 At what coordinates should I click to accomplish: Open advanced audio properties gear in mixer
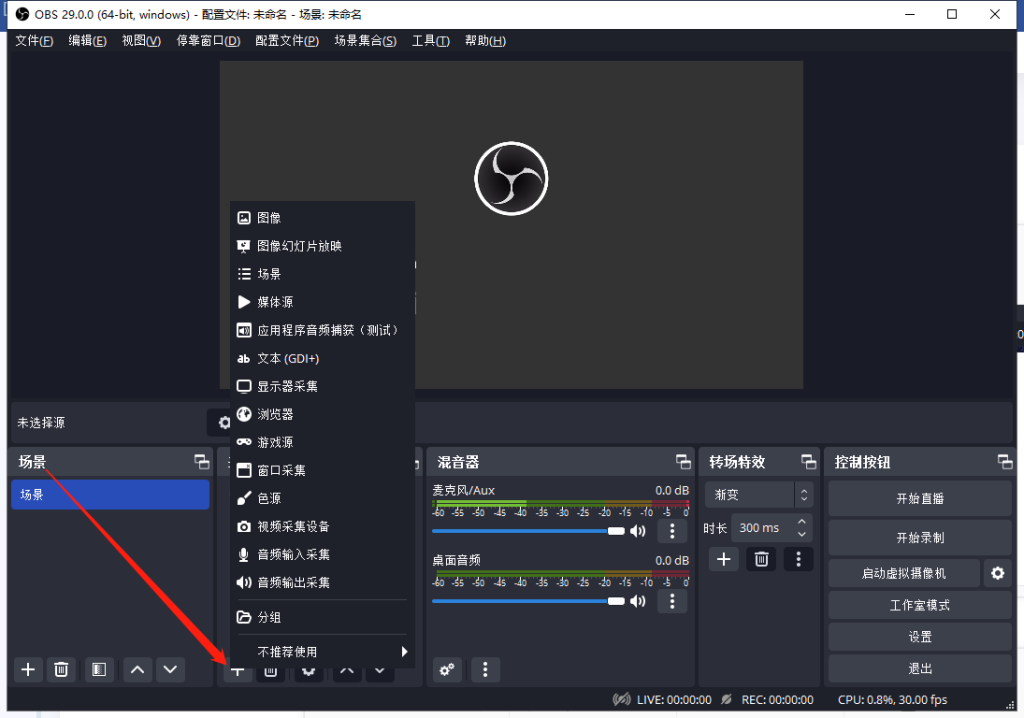point(447,669)
